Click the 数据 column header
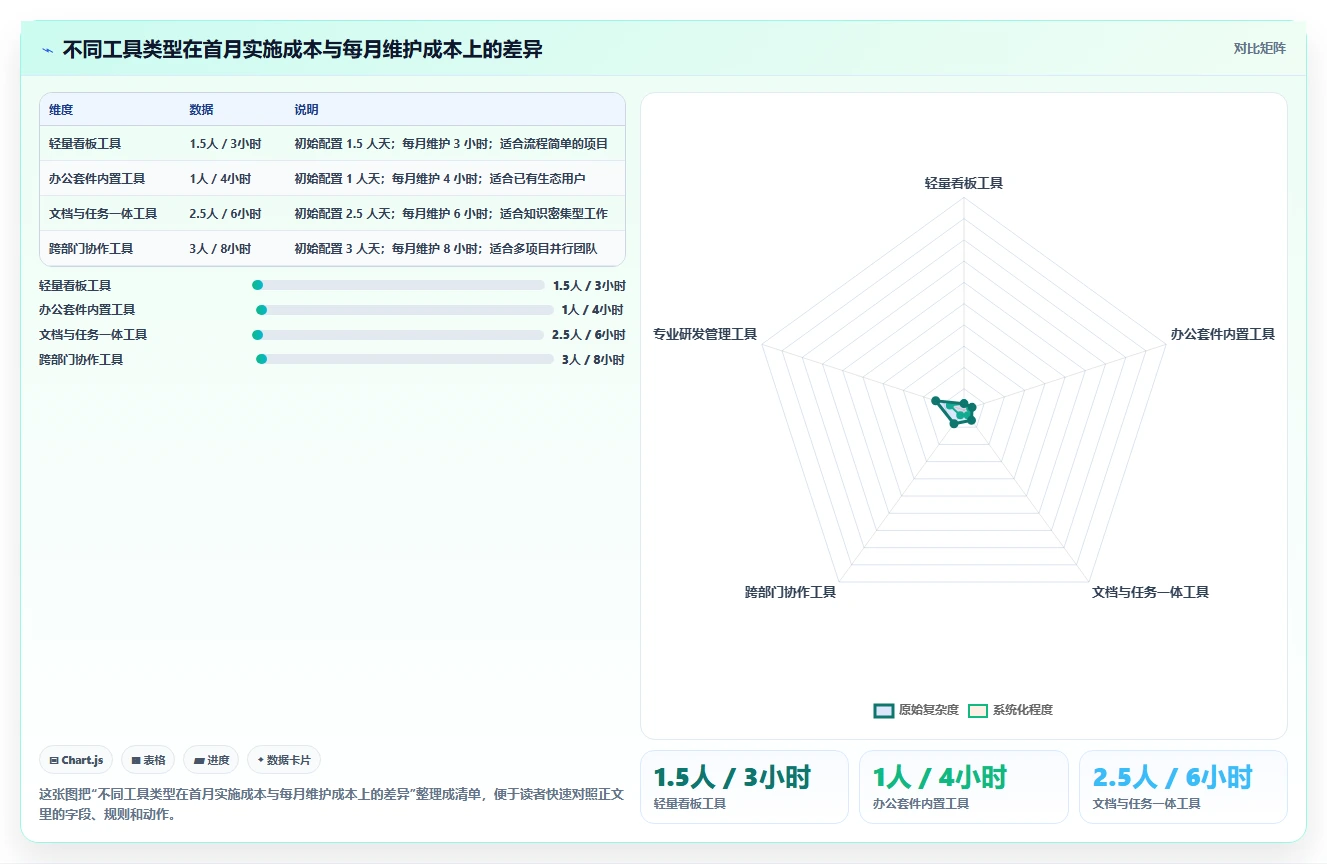This screenshot has width=1327, height=864. (201, 110)
